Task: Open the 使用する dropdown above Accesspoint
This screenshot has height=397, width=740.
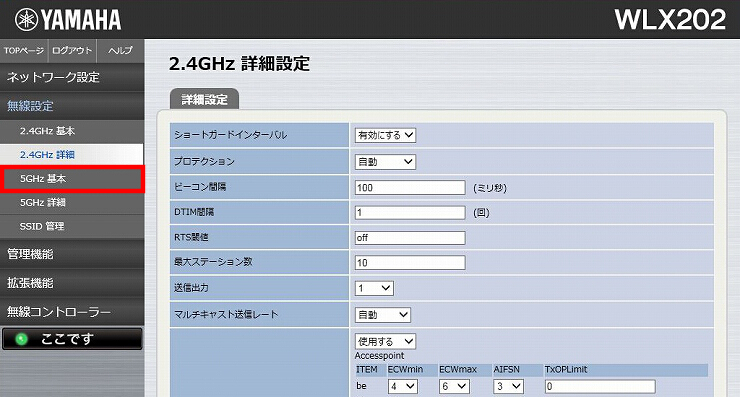Action: (385, 341)
